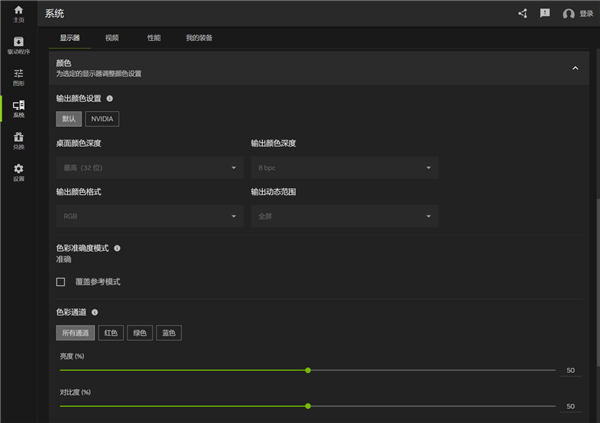Go to the 主页 (Home) sidebar icon
The image size is (600, 423).
click(x=18, y=13)
